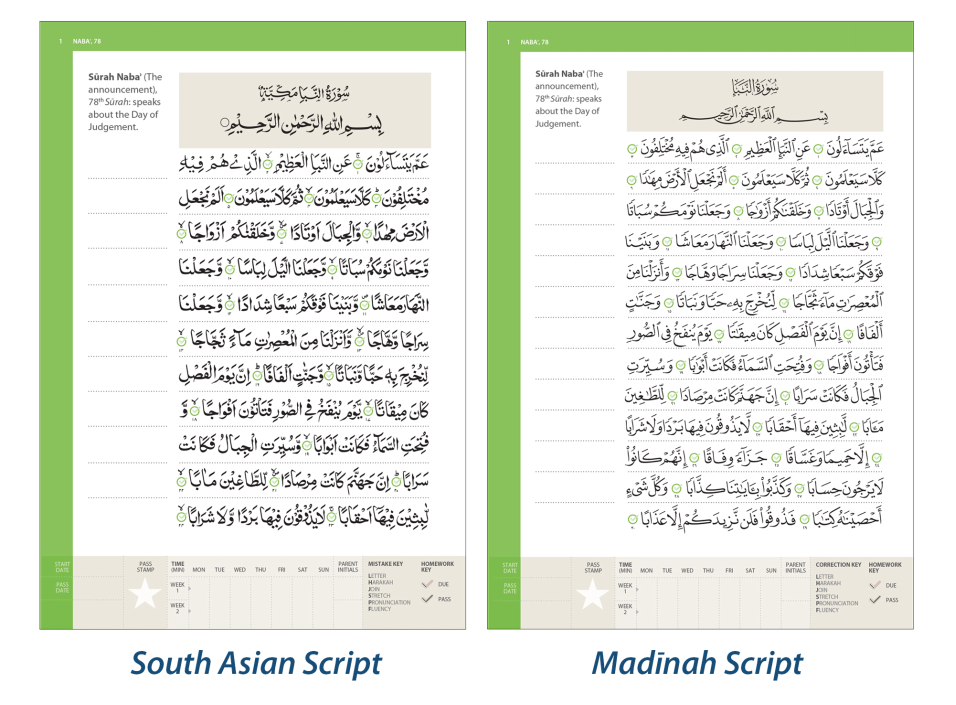Click the PASS checkmark on South Asian page
This screenshot has height=705, width=956.
pyautogui.click(x=427, y=598)
